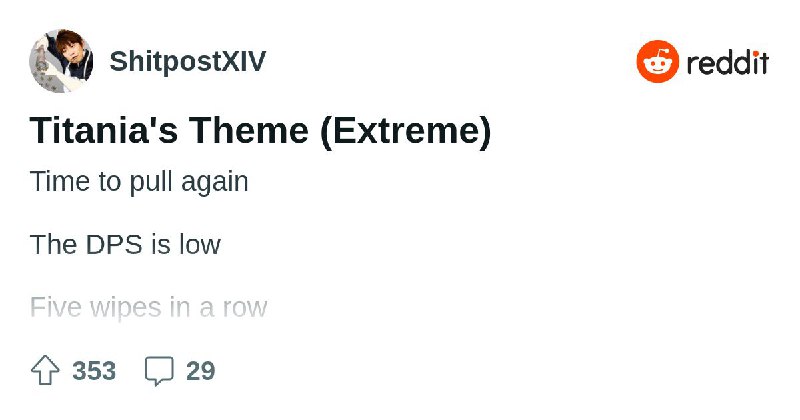
Task: Click the orange Reddit Snoo logo icon
Action: [657, 62]
